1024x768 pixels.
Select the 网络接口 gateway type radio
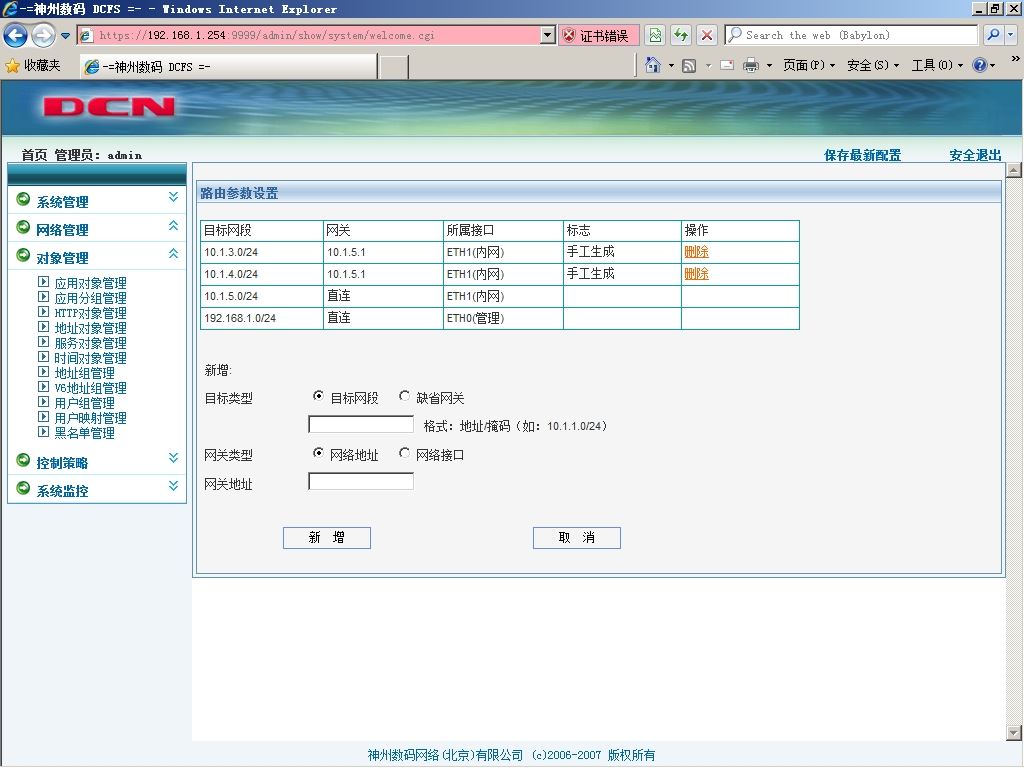[x=404, y=453]
